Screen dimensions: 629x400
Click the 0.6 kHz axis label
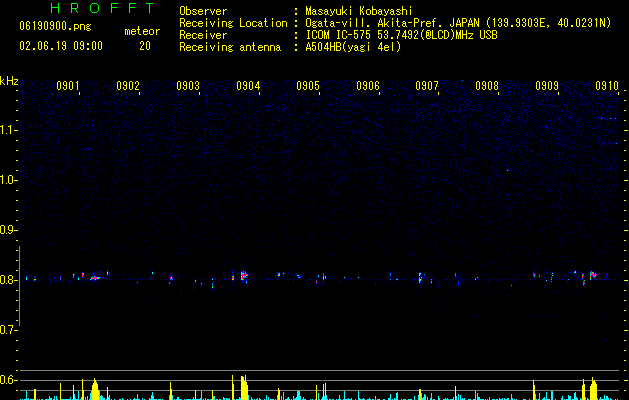pyautogui.click(x=8, y=380)
